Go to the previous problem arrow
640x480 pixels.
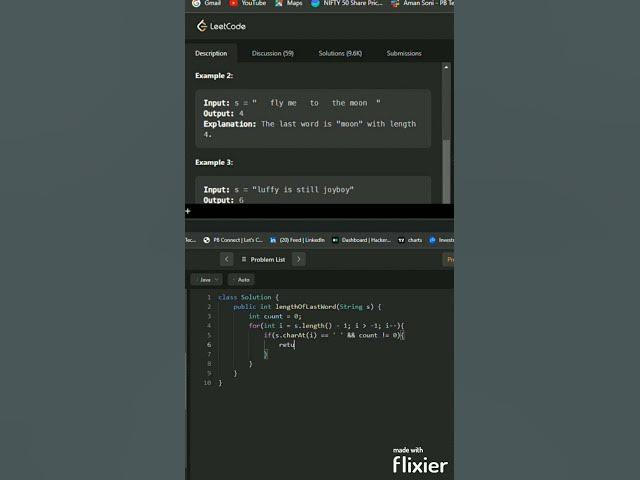(227, 259)
